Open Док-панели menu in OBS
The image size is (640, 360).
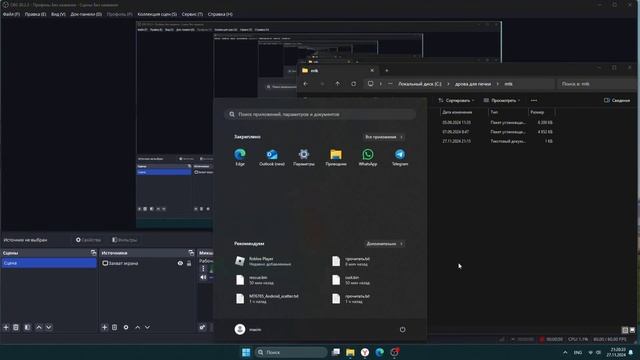(x=86, y=14)
